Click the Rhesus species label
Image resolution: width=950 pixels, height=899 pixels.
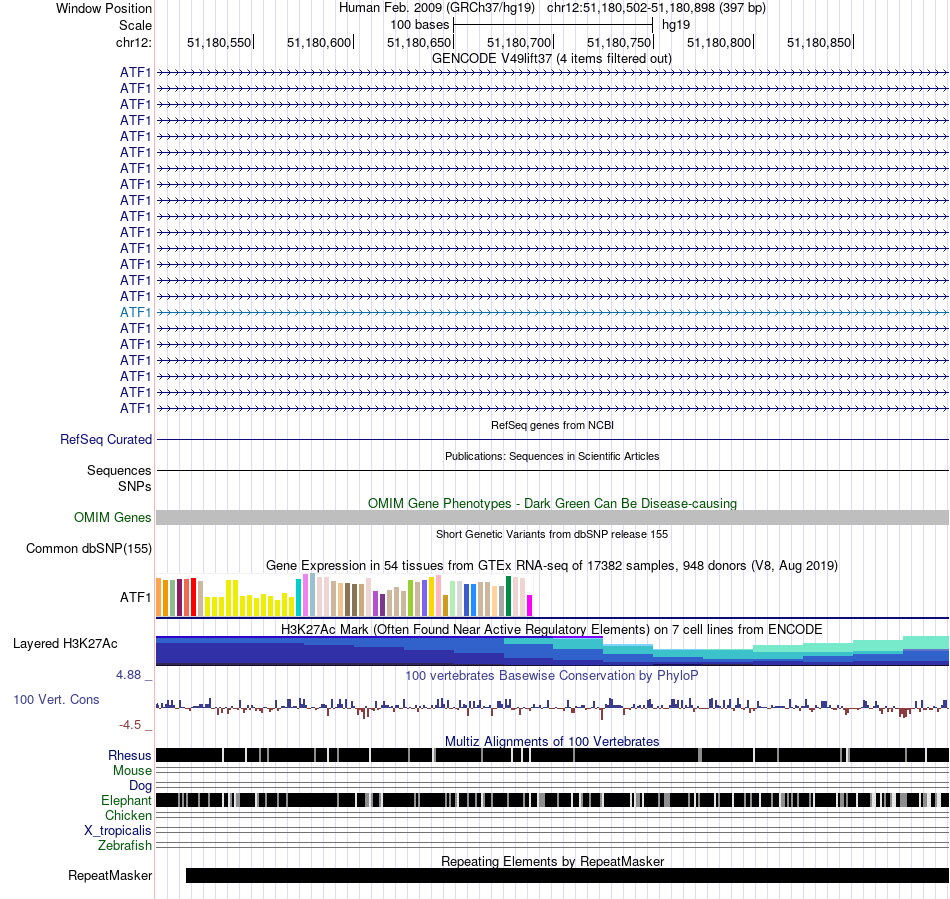point(130,755)
